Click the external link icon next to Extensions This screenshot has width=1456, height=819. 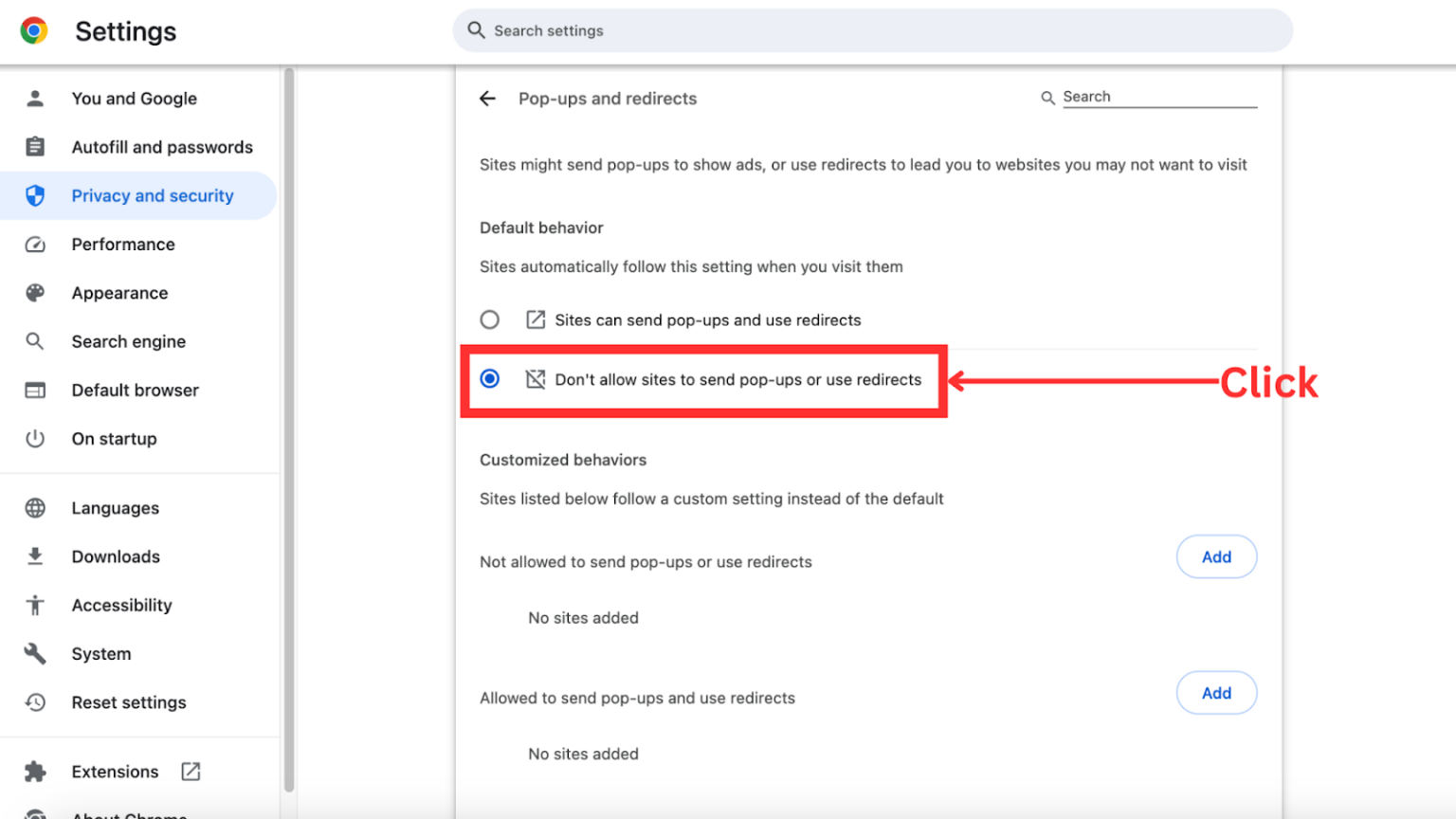tap(191, 772)
